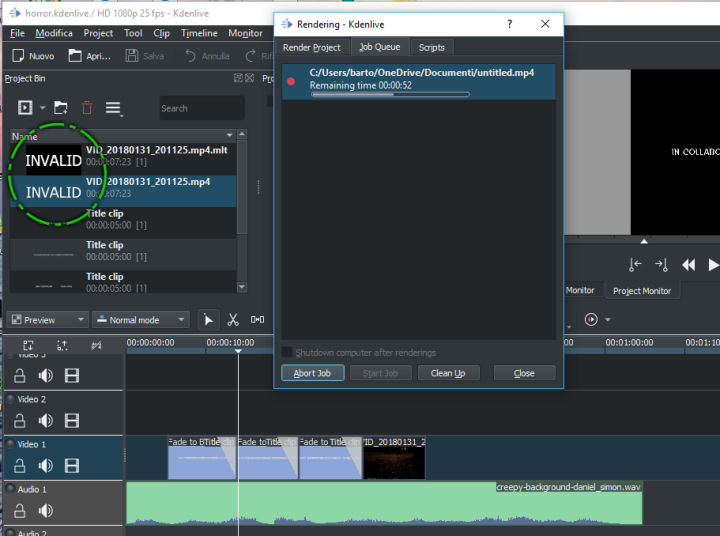The image size is (720, 536).
Task: Select the creepy-background-daniel_simon.wav audio clip
Action: tap(384, 503)
